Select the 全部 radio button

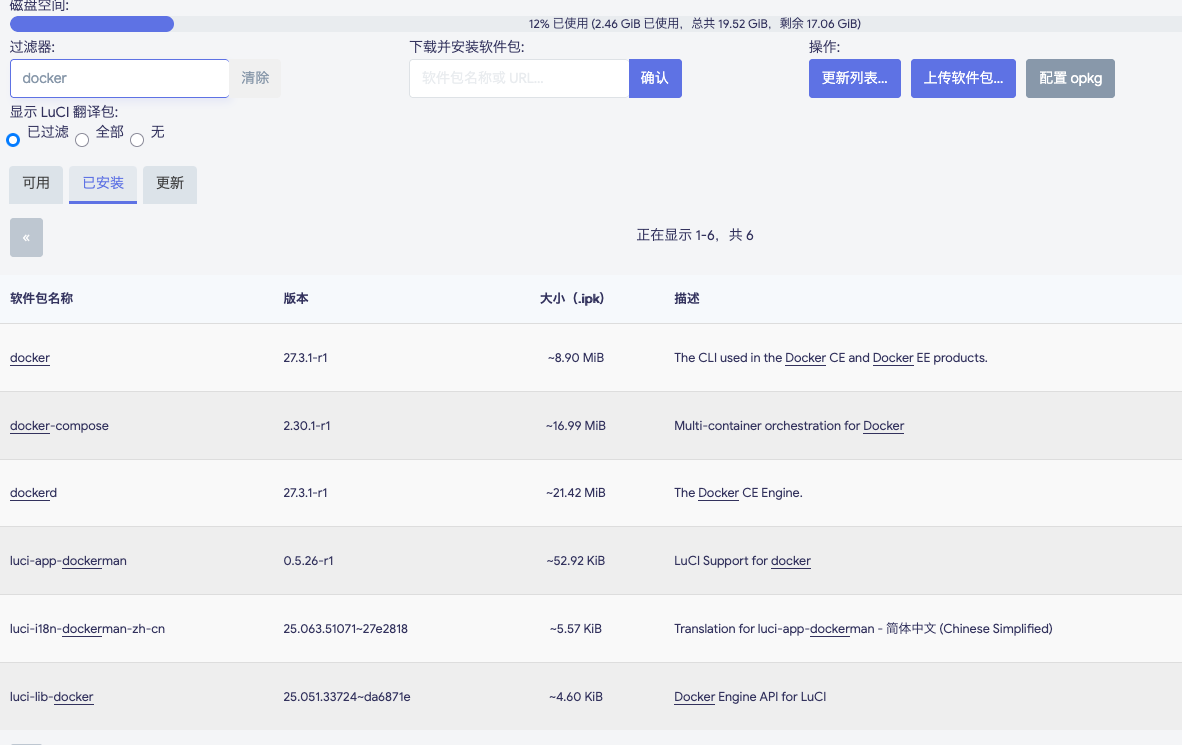pyautogui.click(x=82, y=140)
